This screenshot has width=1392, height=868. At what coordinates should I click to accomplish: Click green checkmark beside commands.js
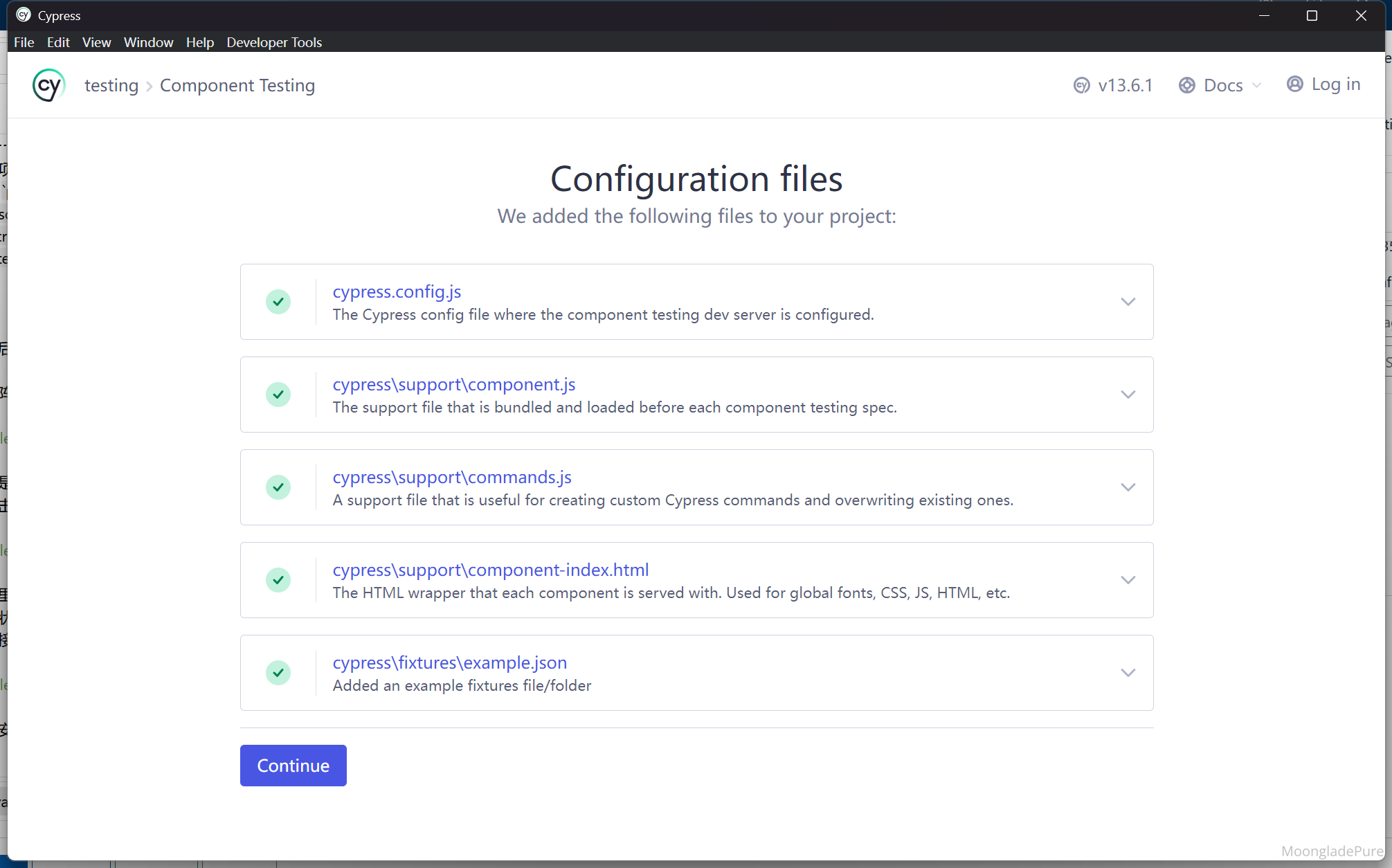[x=278, y=487]
